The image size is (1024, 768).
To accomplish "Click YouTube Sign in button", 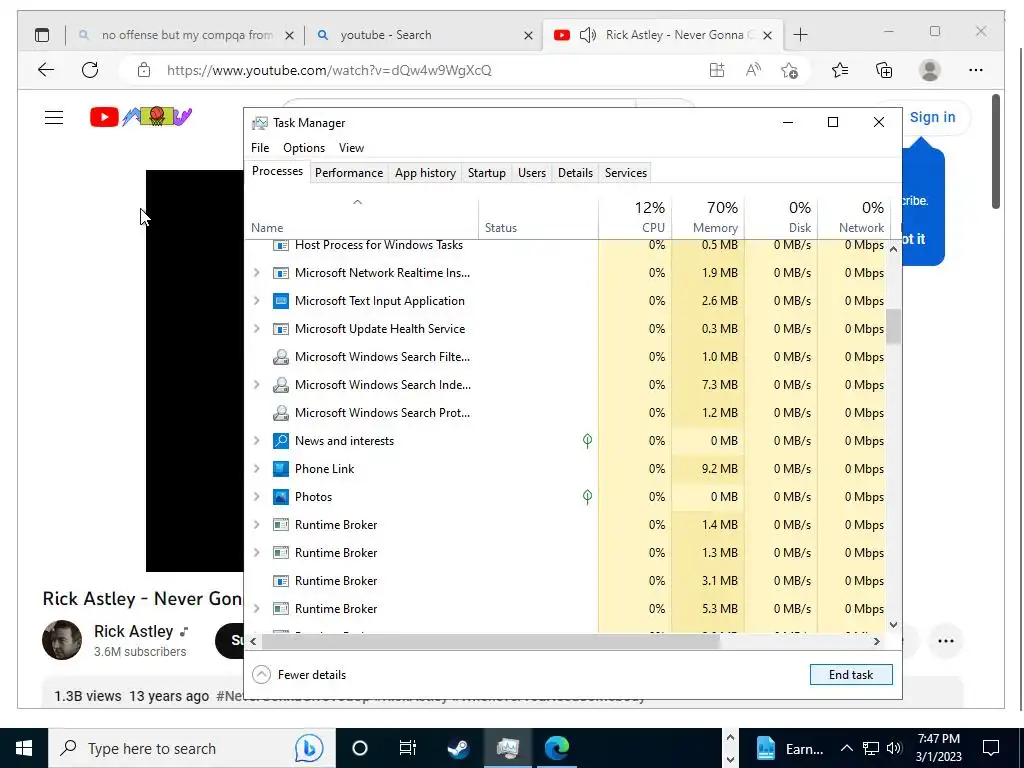I will 932,118.
